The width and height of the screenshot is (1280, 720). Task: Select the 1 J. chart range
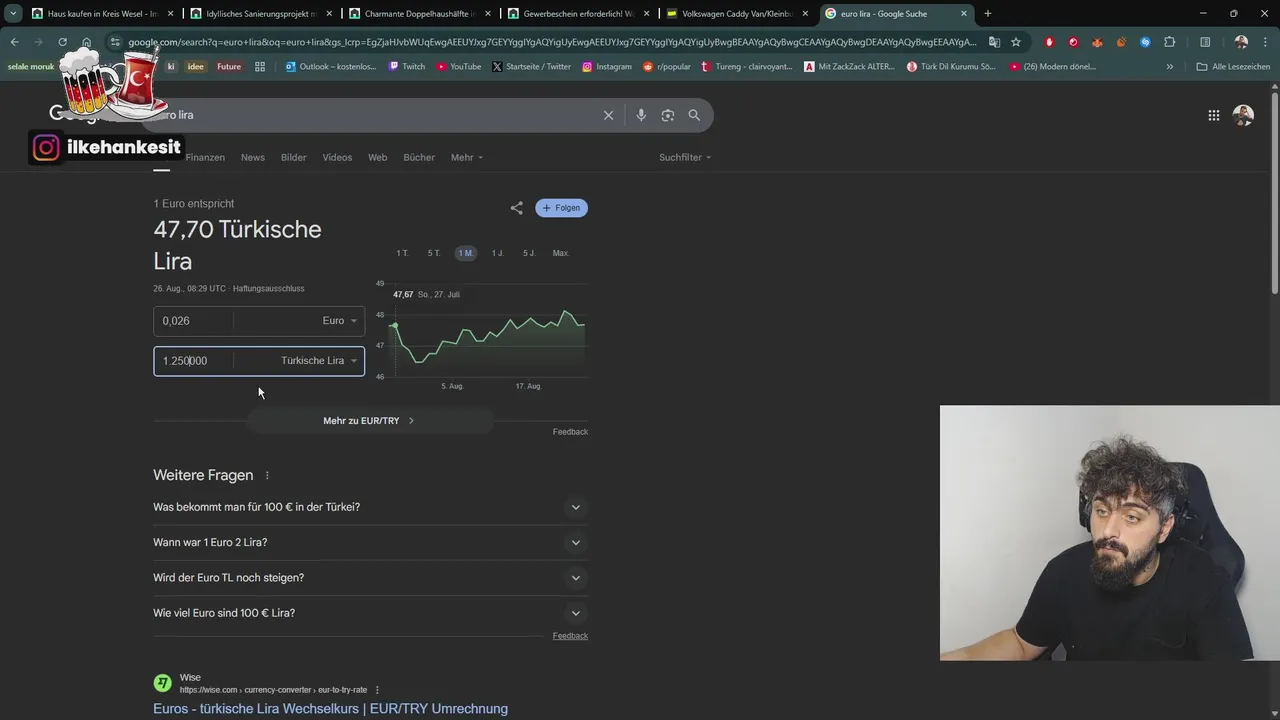(497, 253)
